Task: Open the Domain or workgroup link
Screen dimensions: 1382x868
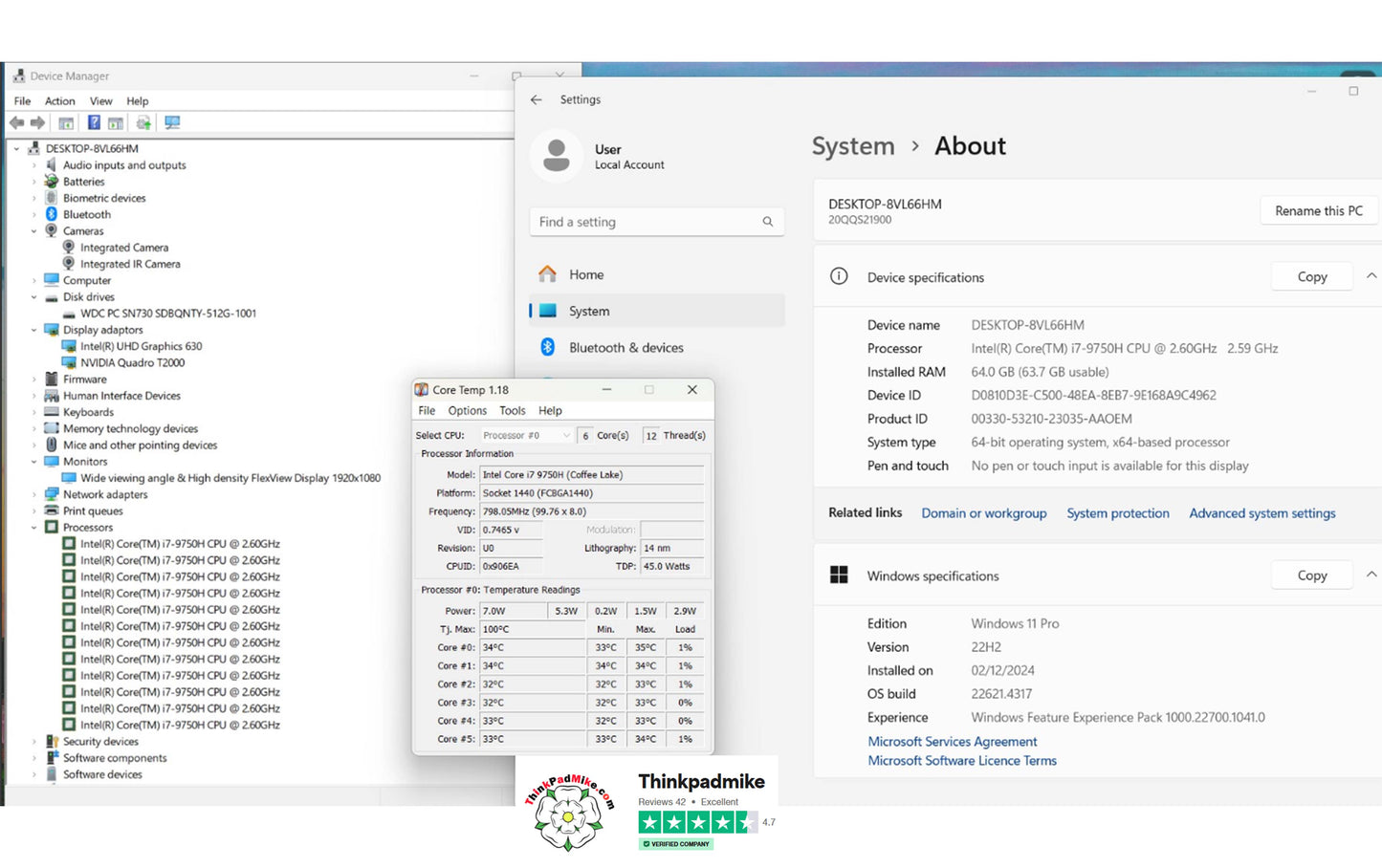Action: [984, 513]
